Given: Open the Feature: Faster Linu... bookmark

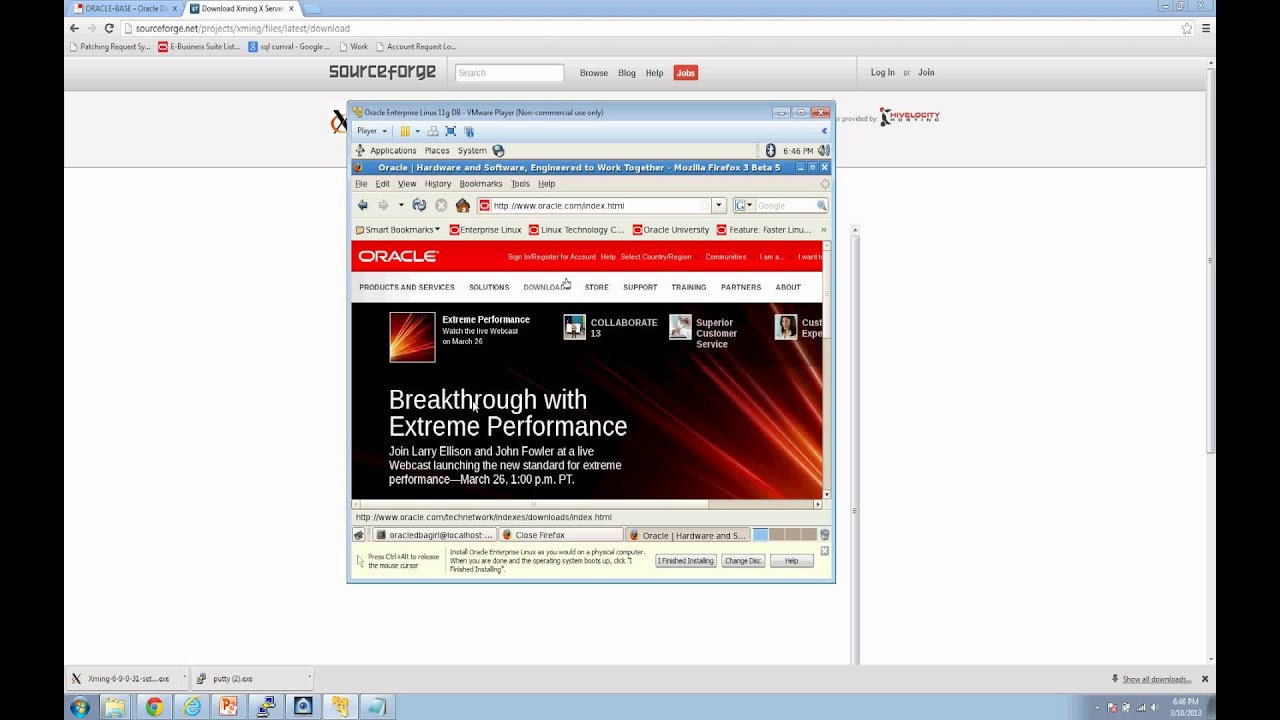Looking at the screenshot, I should (764, 230).
